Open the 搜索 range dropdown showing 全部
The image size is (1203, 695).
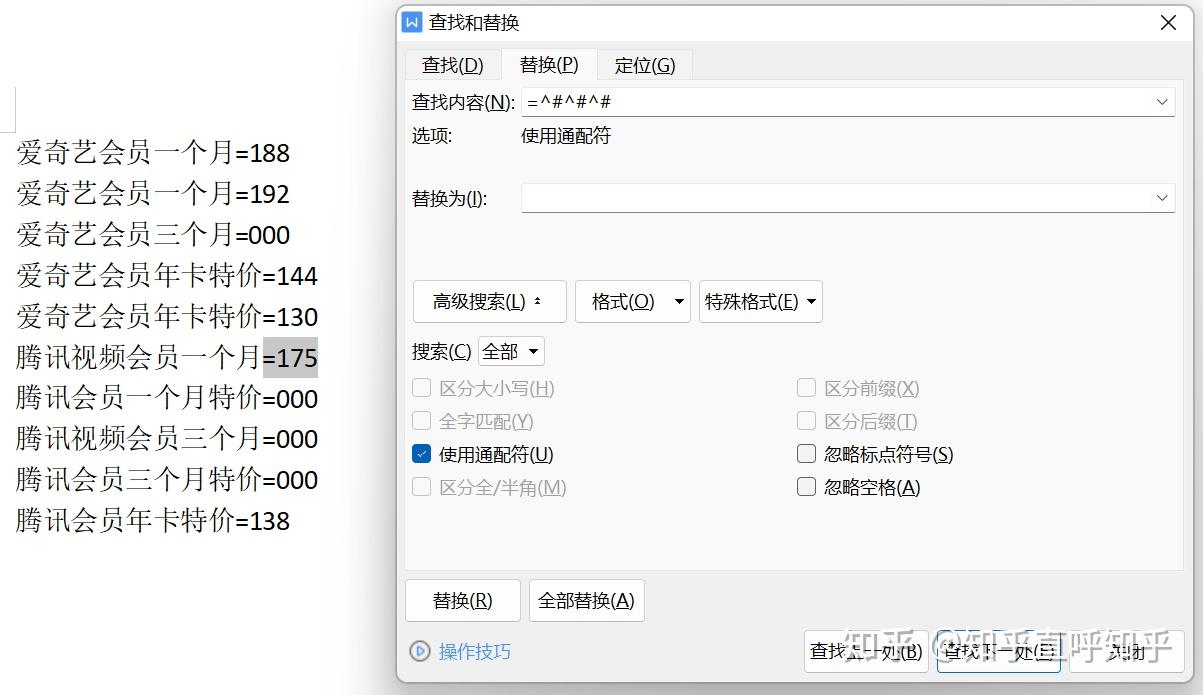(512, 352)
